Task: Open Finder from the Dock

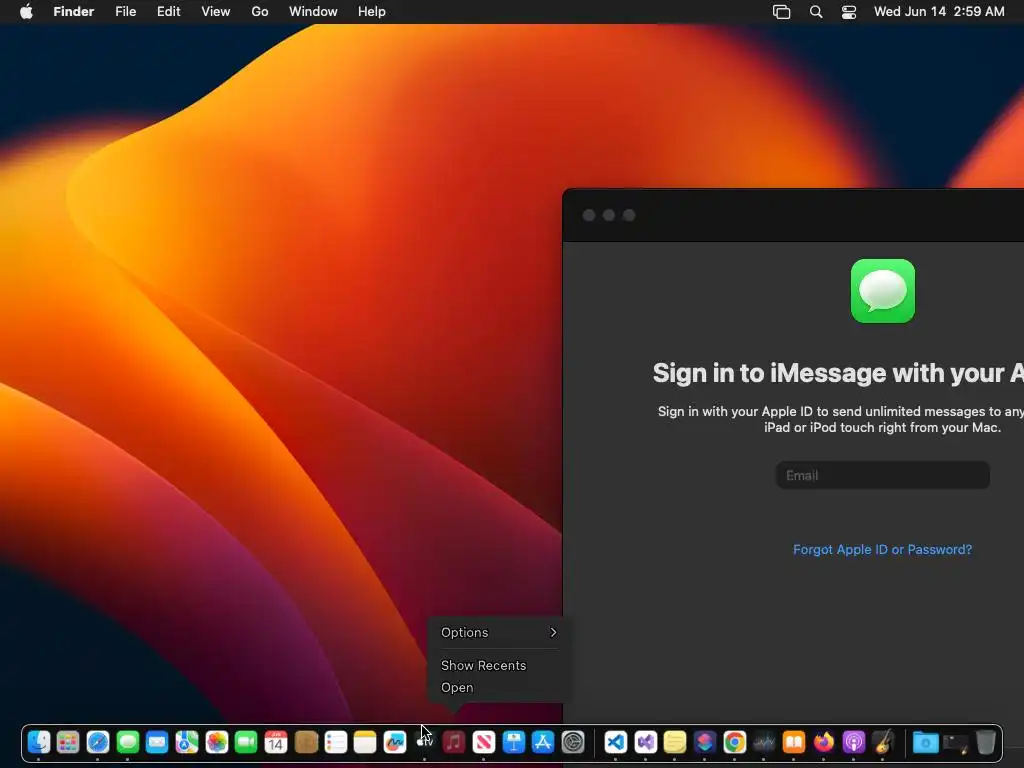Action: click(39, 743)
